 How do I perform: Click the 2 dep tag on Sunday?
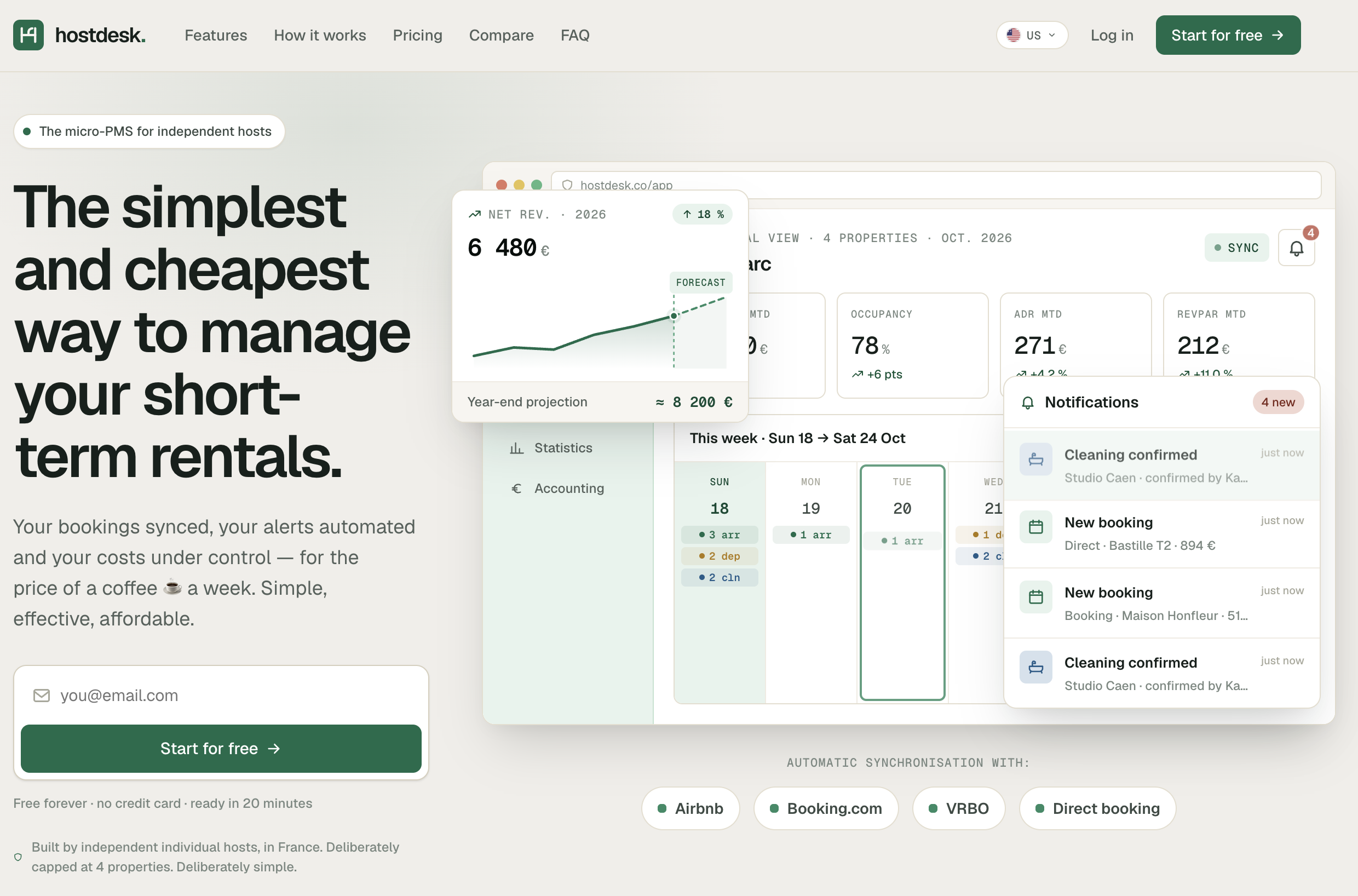[x=720, y=556]
